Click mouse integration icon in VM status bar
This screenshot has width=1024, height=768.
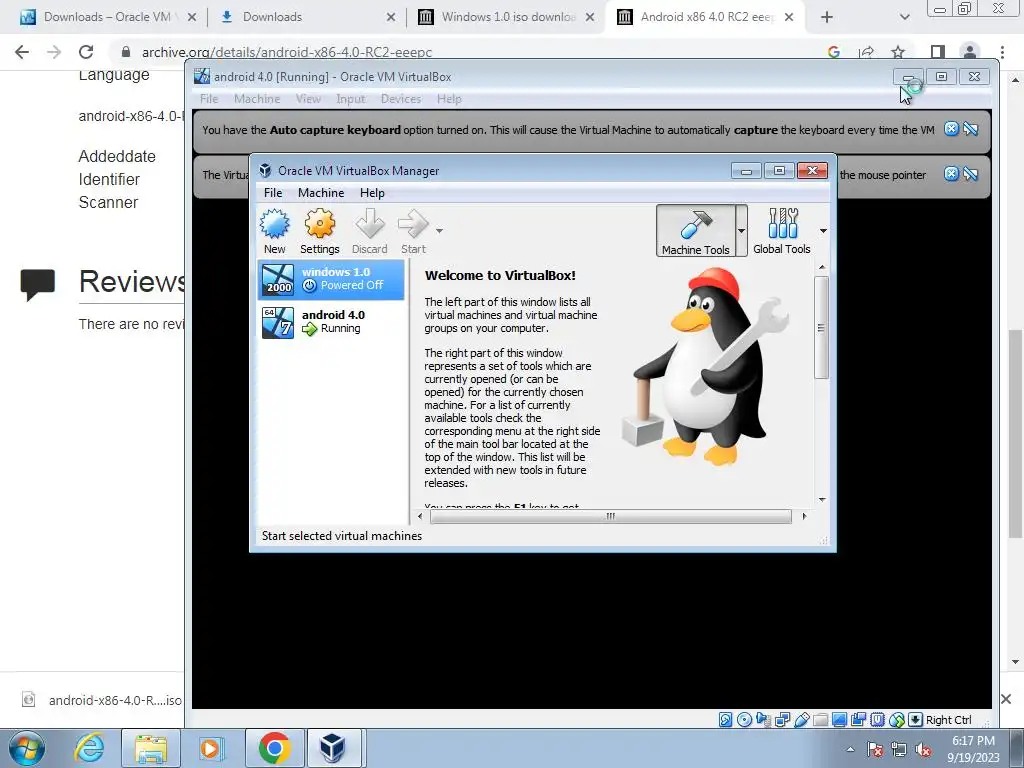click(x=897, y=720)
